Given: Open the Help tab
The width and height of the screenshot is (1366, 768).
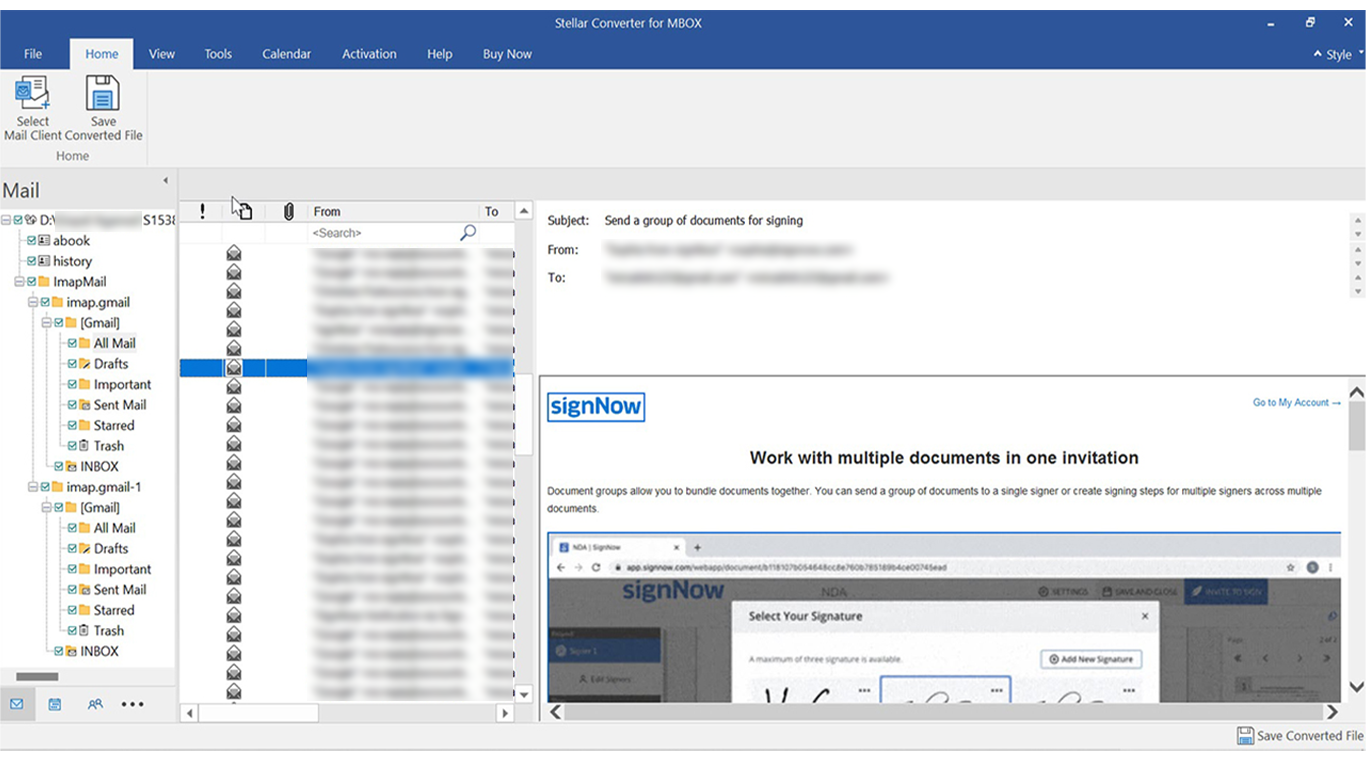Looking at the screenshot, I should tap(440, 54).
